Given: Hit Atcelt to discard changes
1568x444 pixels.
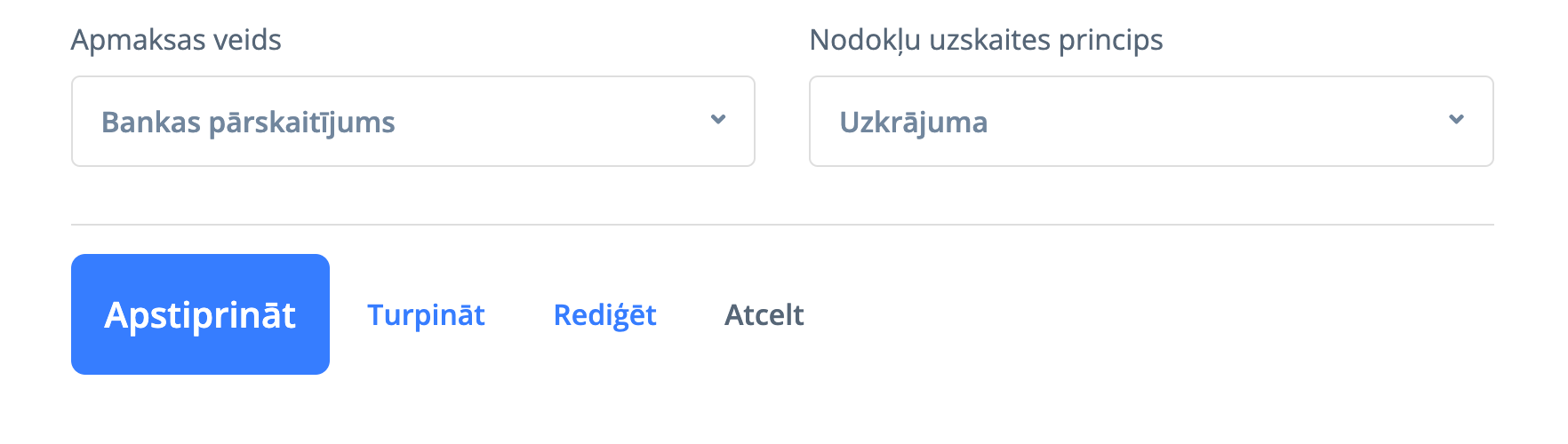Looking at the screenshot, I should [764, 315].
